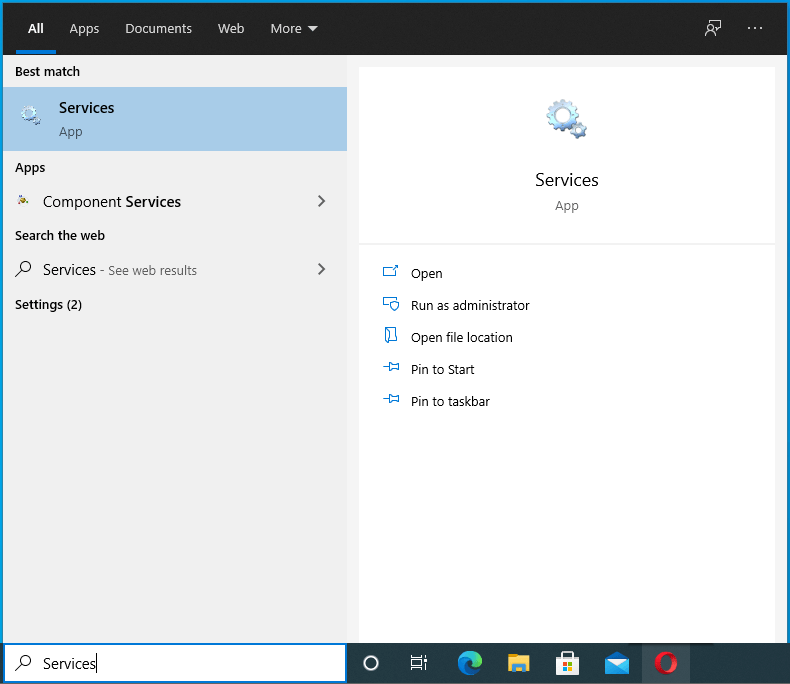Expand the Services web results chevron
Viewport: 790px width, 684px height.
(321, 269)
